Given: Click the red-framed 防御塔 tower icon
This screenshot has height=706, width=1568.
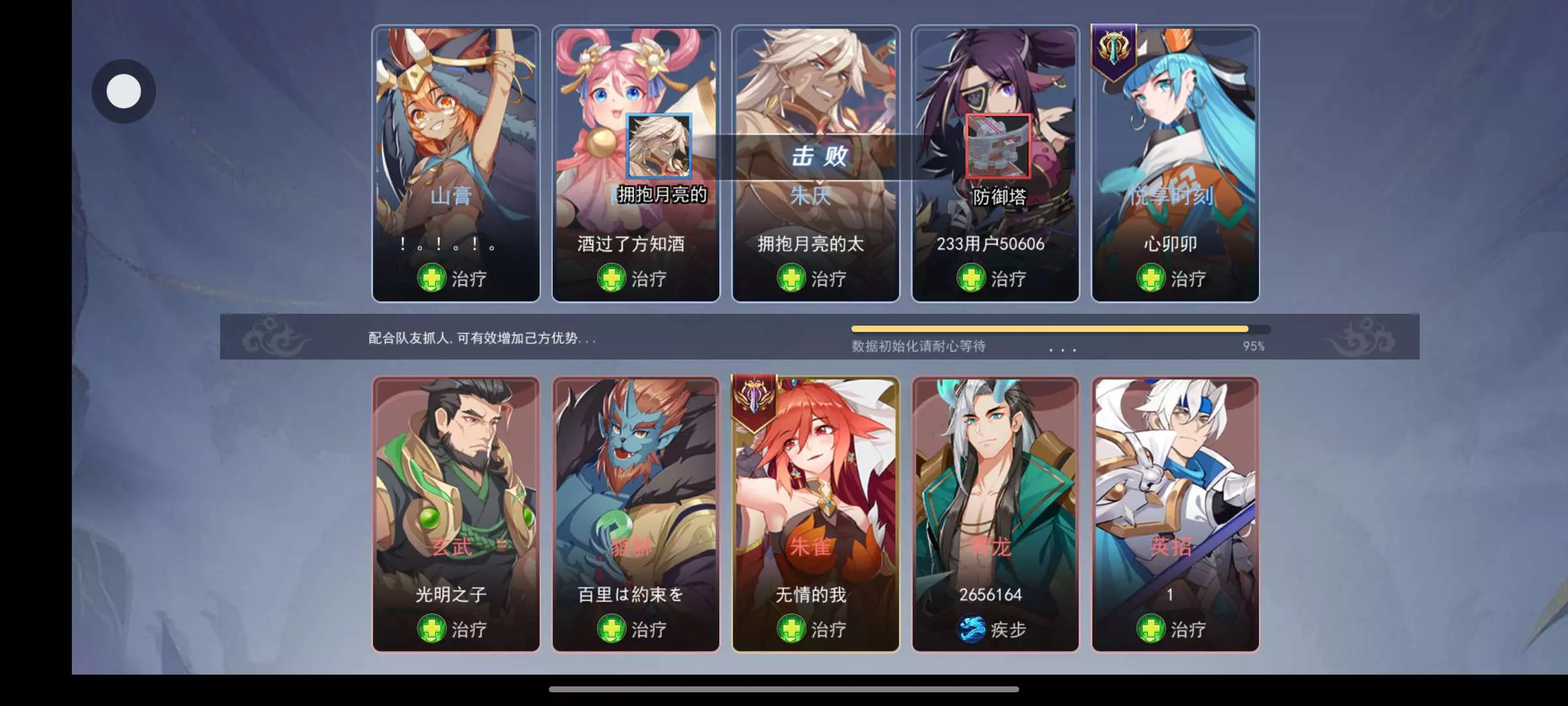Looking at the screenshot, I should tap(998, 146).
